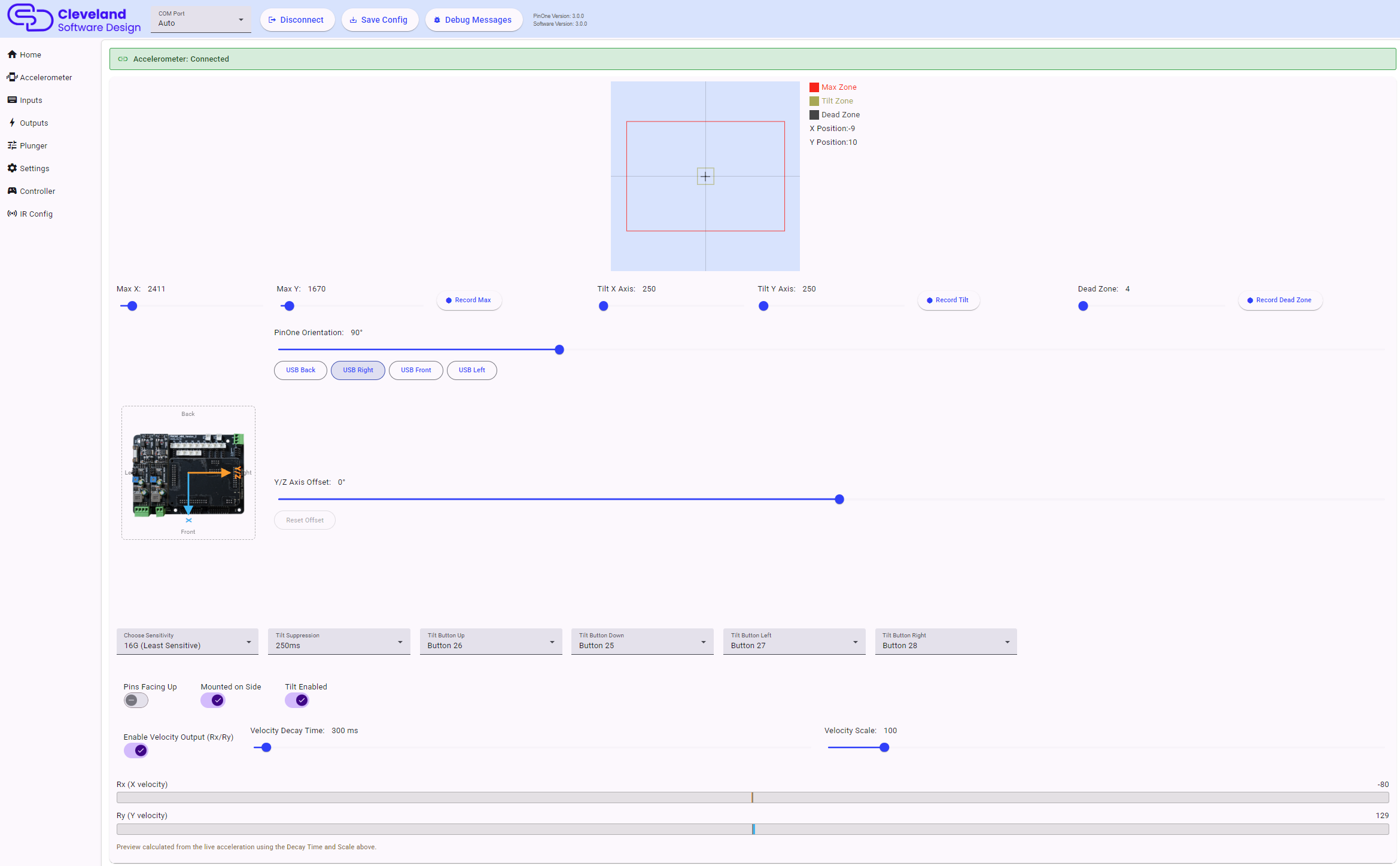The width and height of the screenshot is (1400, 866).
Task: Expand the Choose Sensitivity dropdown
Action: point(187,641)
